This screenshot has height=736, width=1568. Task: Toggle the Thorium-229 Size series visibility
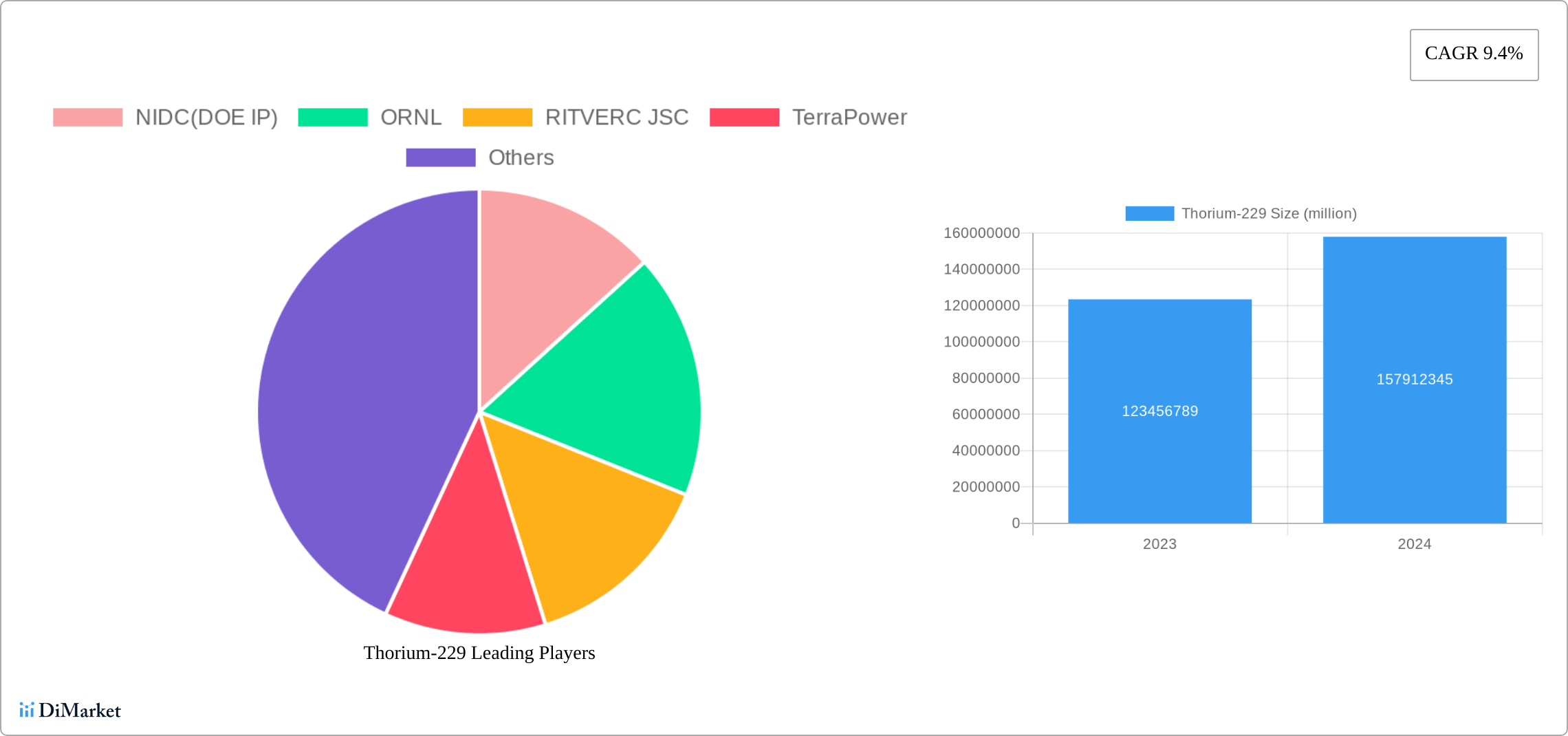tap(1268, 213)
